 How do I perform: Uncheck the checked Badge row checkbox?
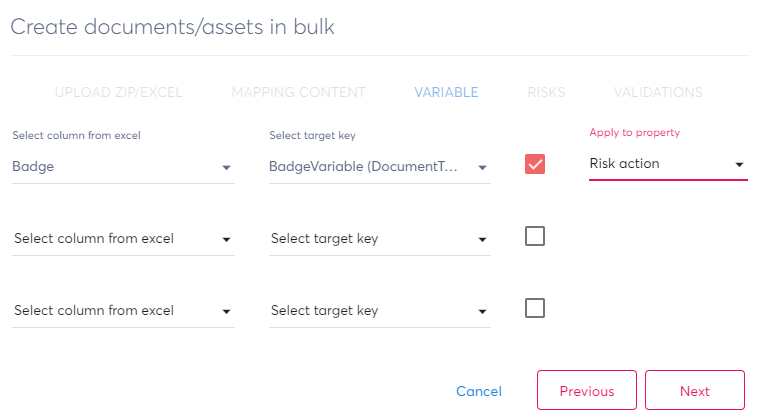coord(535,164)
